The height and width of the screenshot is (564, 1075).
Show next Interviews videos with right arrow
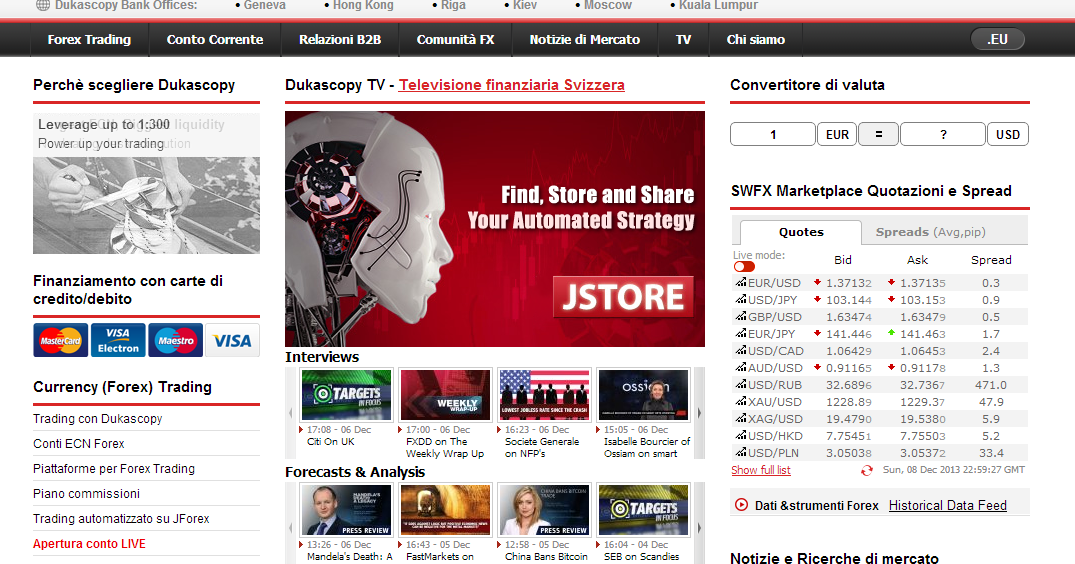[699, 413]
